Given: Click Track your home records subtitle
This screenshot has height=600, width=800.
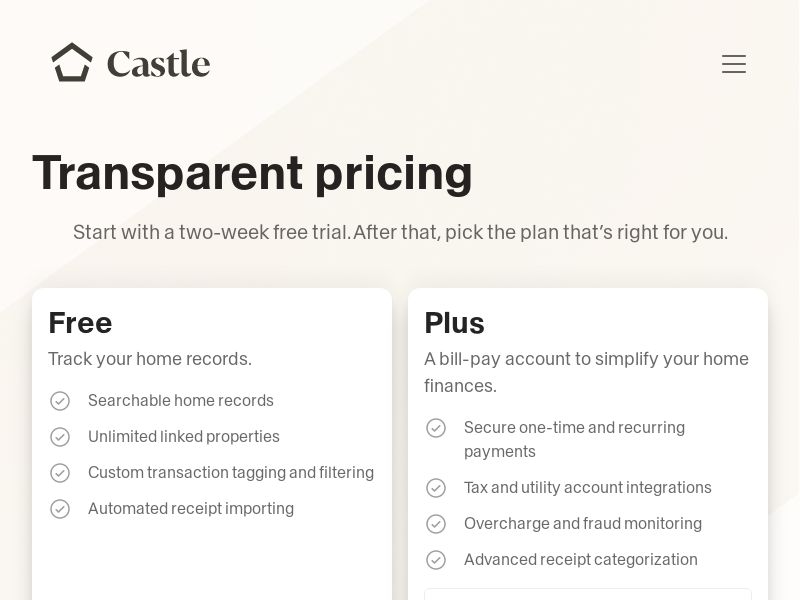Looking at the screenshot, I should (x=150, y=358).
